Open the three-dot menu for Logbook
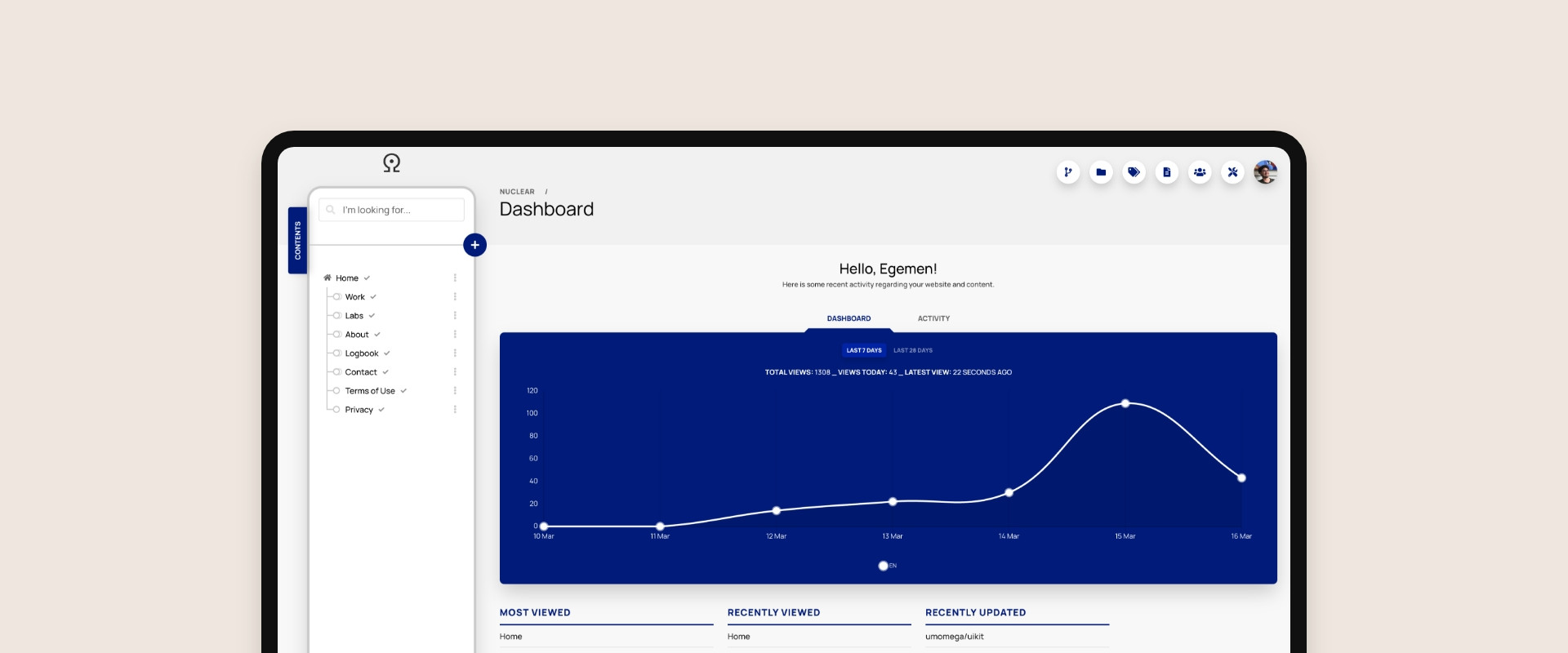 coord(455,353)
